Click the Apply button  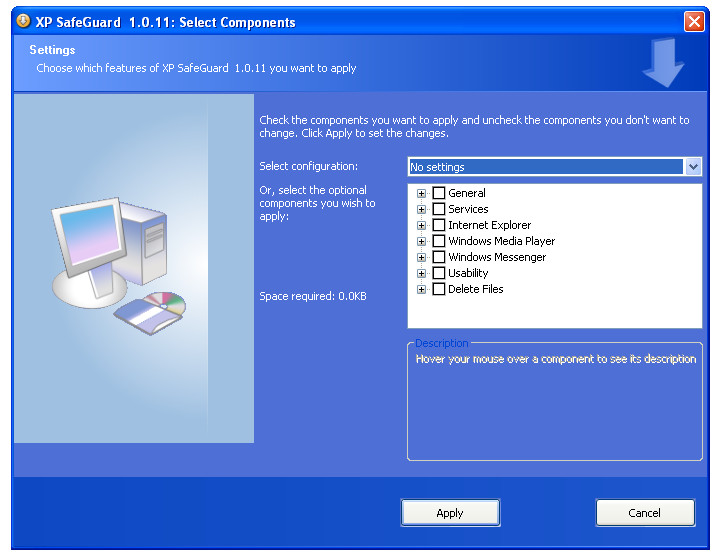tap(450, 513)
